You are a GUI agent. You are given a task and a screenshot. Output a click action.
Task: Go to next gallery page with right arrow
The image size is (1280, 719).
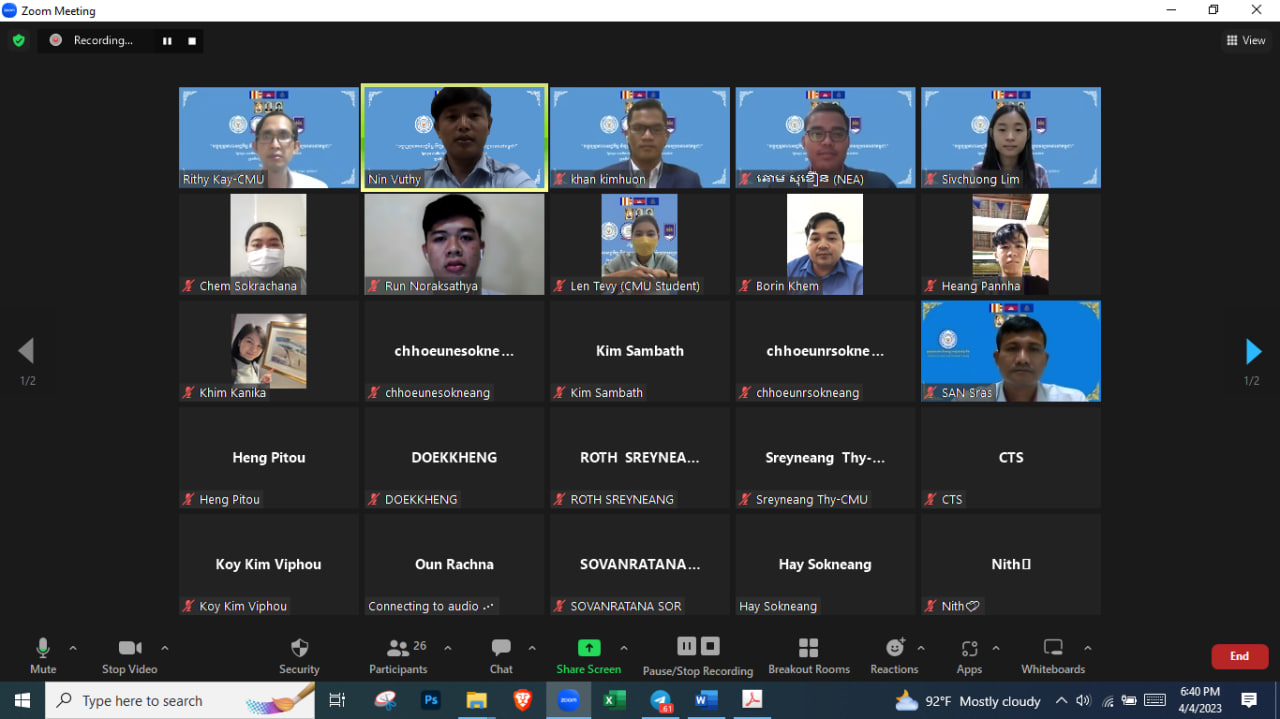(x=1253, y=351)
